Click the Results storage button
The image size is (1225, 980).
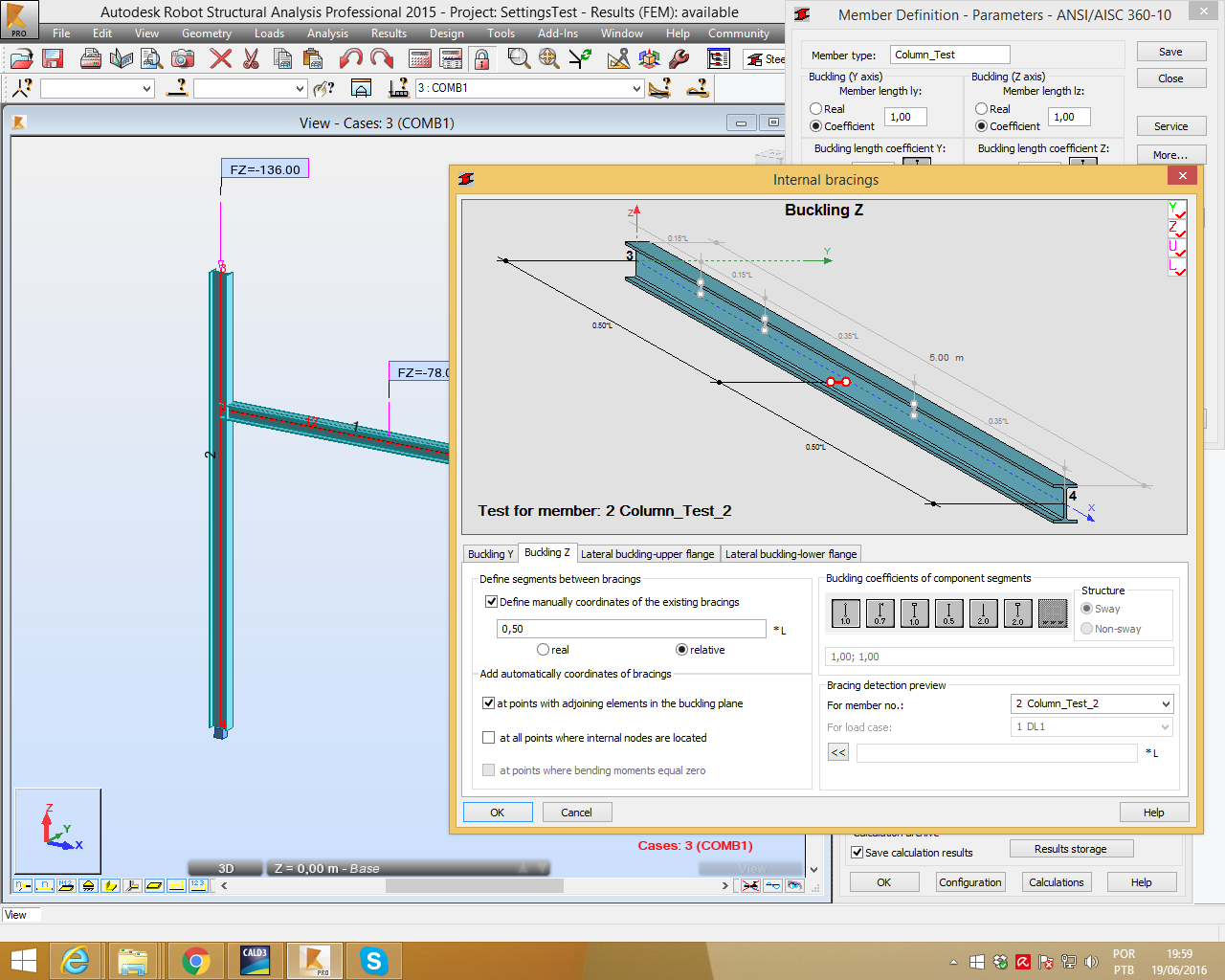(x=1071, y=849)
